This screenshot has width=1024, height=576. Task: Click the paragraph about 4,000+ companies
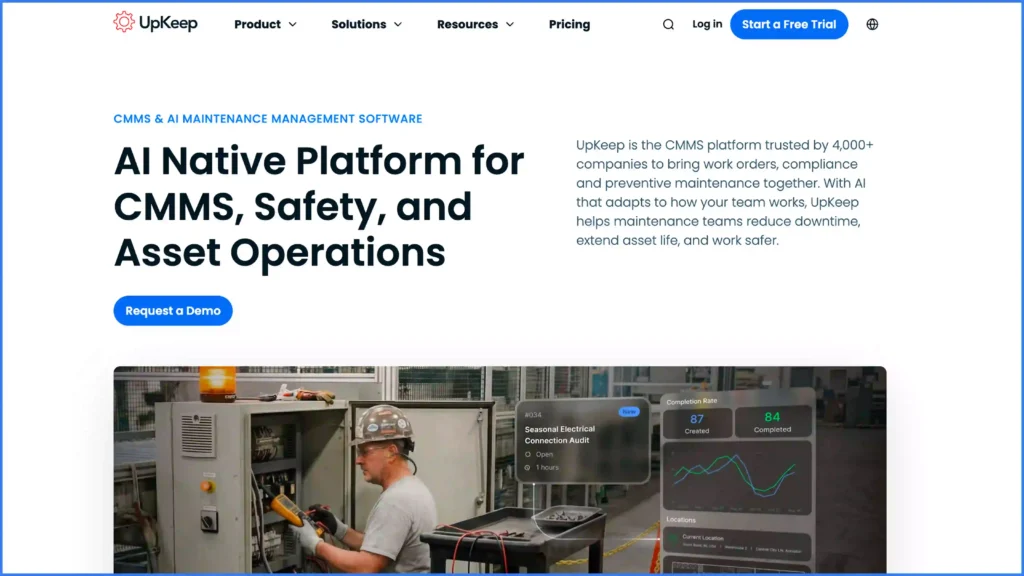click(724, 193)
